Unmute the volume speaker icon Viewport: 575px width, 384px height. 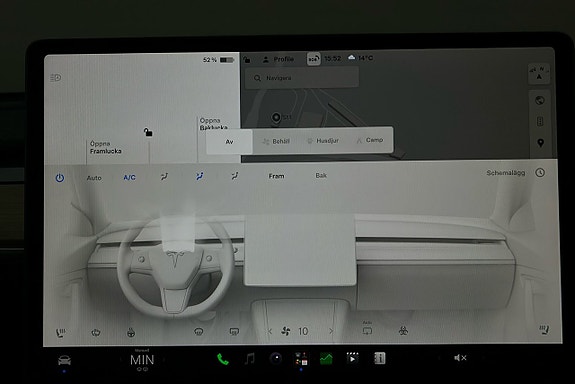(460, 358)
